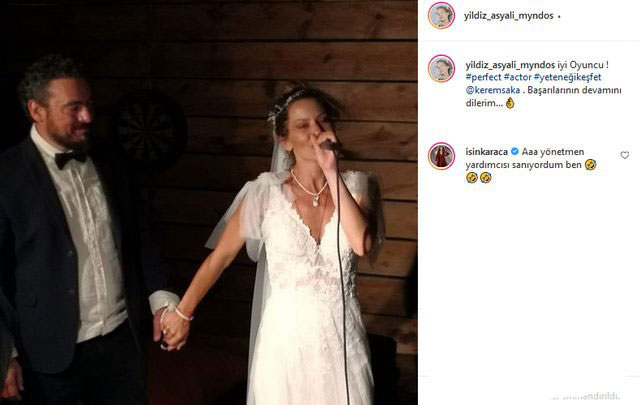This screenshot has height=405, width=640.
Task: Like the isinkaraca comment with the heart
Action: (625, 155)
